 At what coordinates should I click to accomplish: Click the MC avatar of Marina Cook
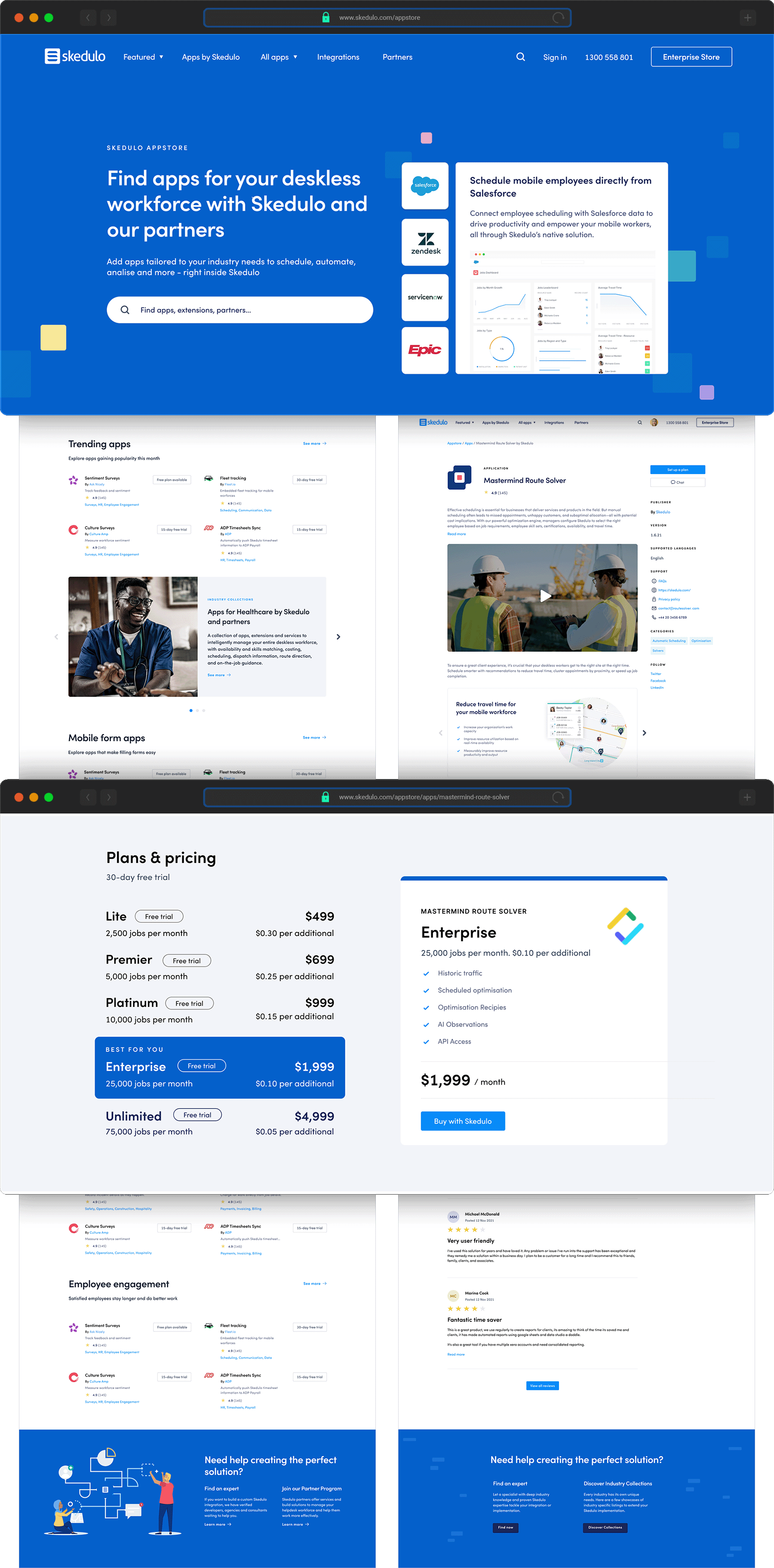[x=453, y=1296]
